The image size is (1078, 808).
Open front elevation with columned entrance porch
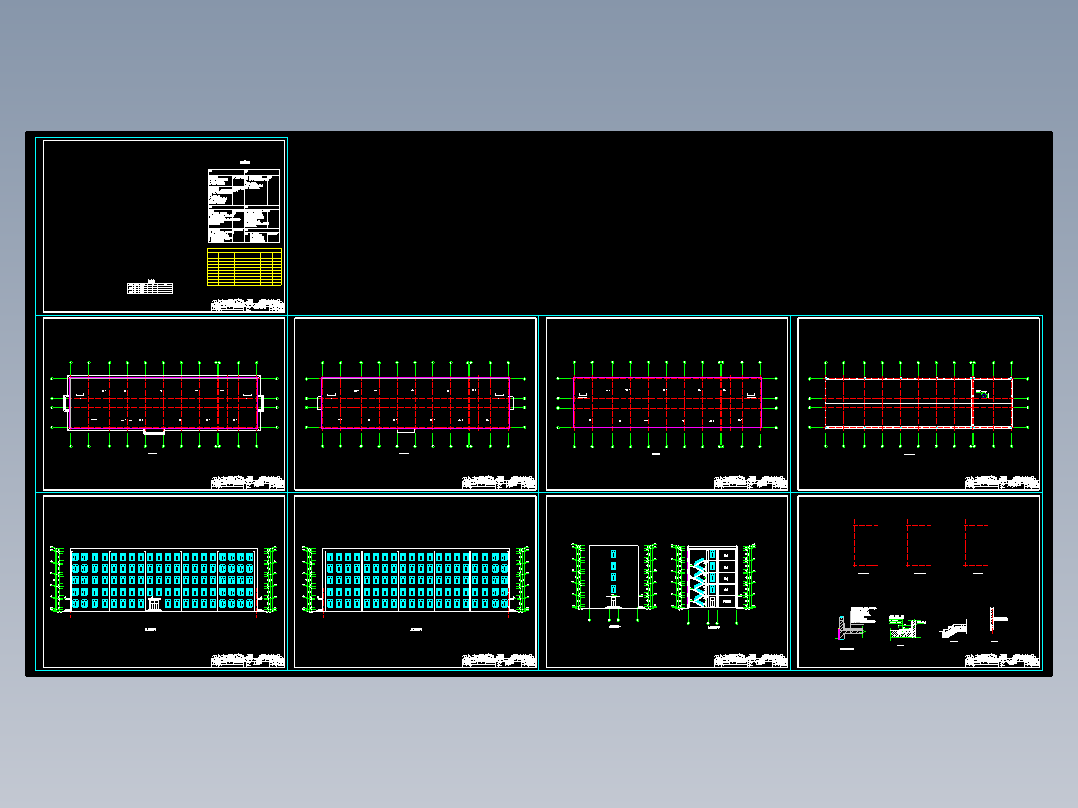pyautogui.click(x=164, y=581)
